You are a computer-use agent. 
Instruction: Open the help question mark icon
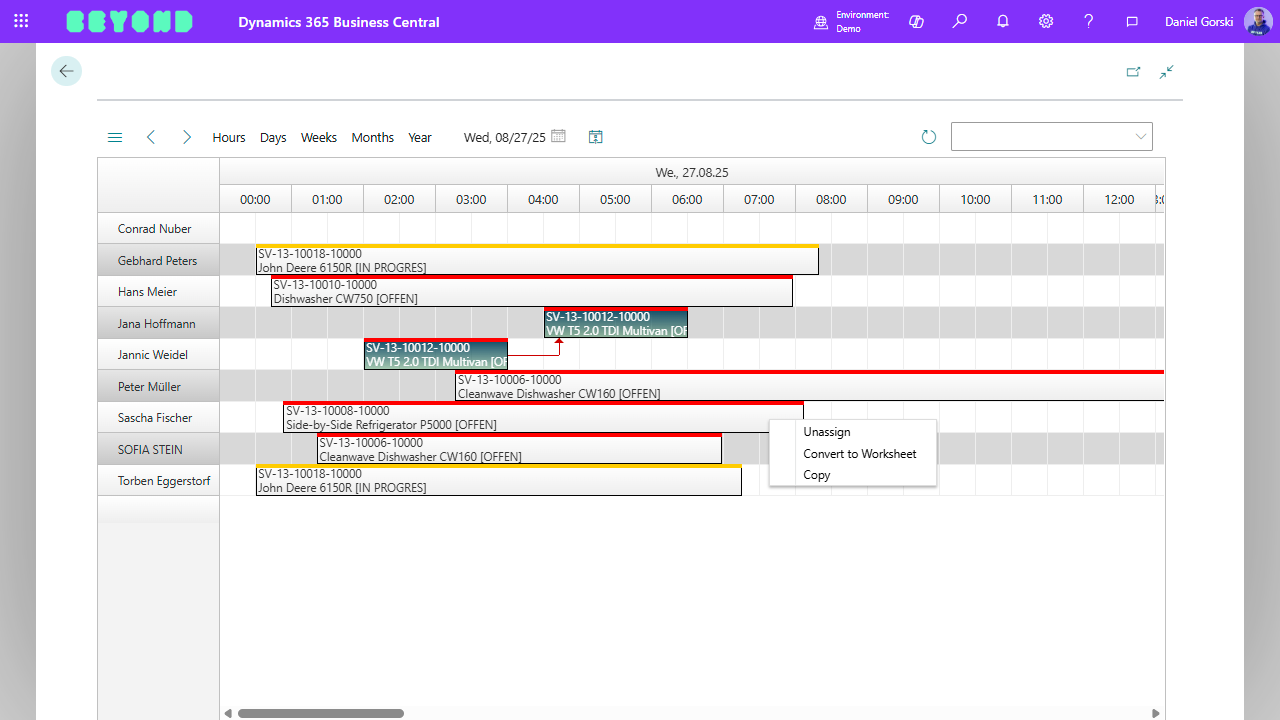point(1088,21)
